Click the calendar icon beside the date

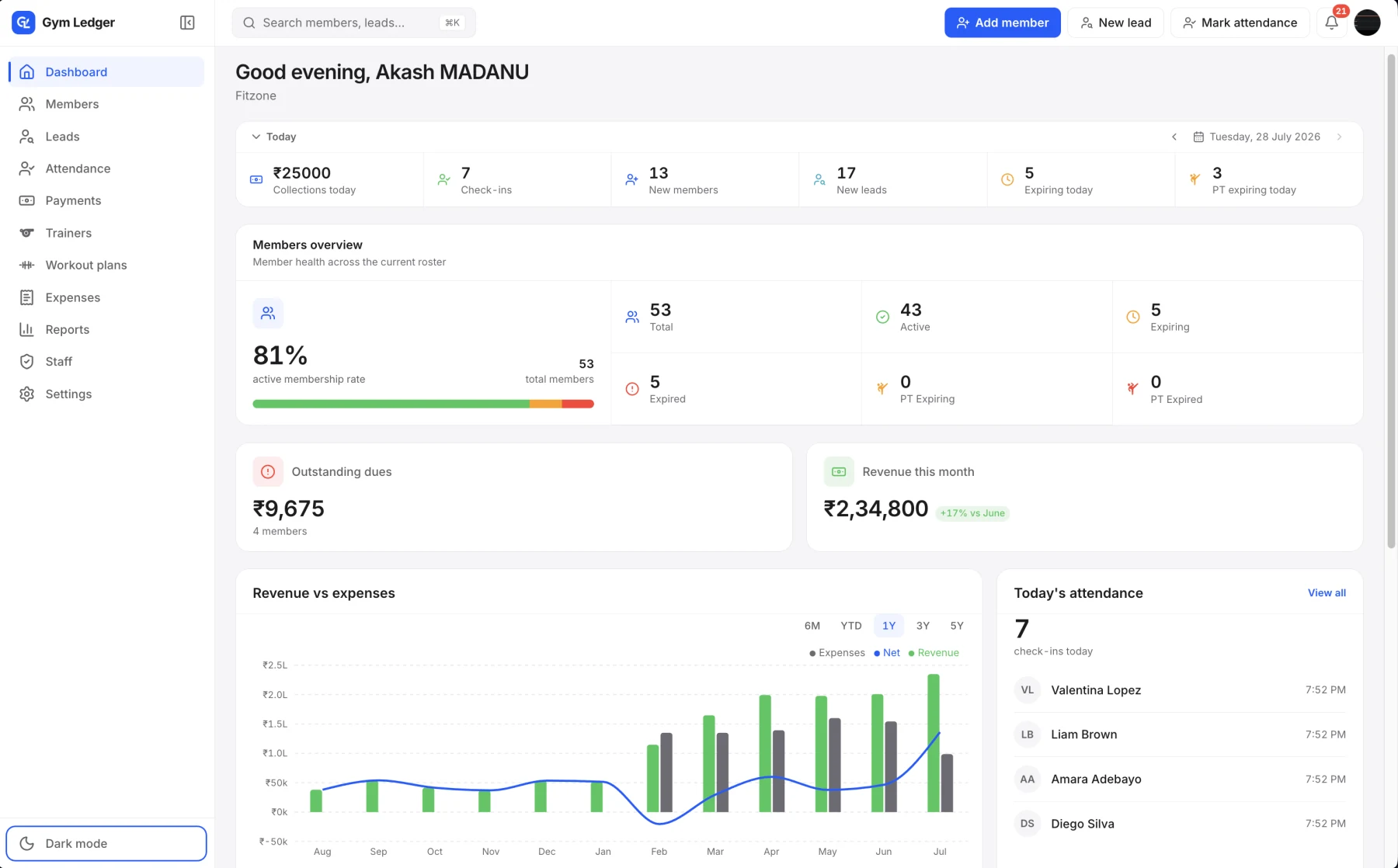pos(1198,137)
